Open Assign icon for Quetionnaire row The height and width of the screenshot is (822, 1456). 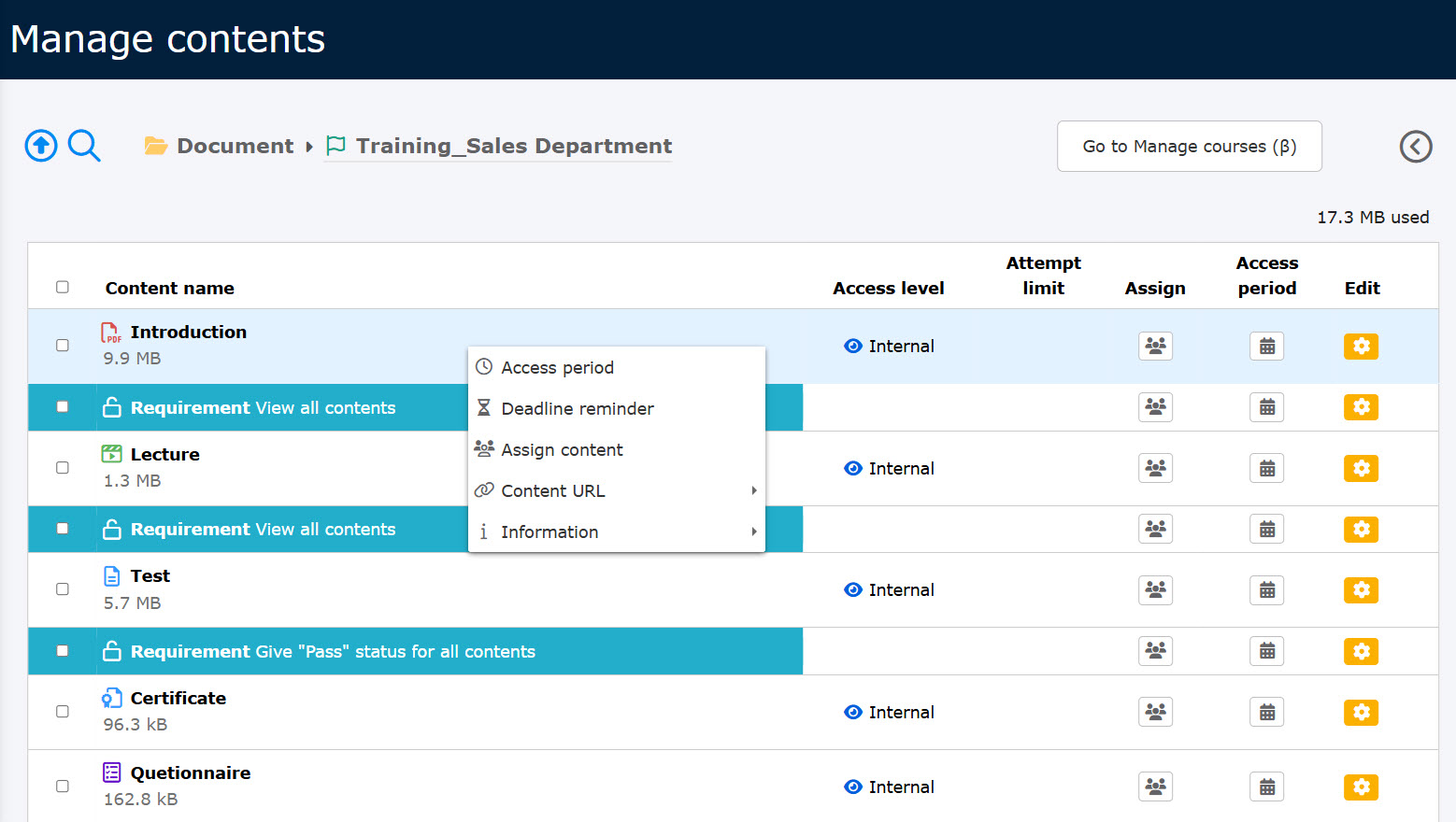(x=1155, y=787)
